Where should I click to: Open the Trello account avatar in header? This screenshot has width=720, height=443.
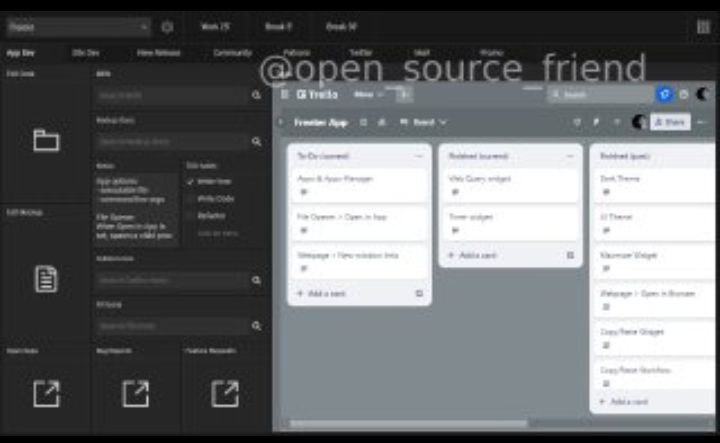(703, 95)
